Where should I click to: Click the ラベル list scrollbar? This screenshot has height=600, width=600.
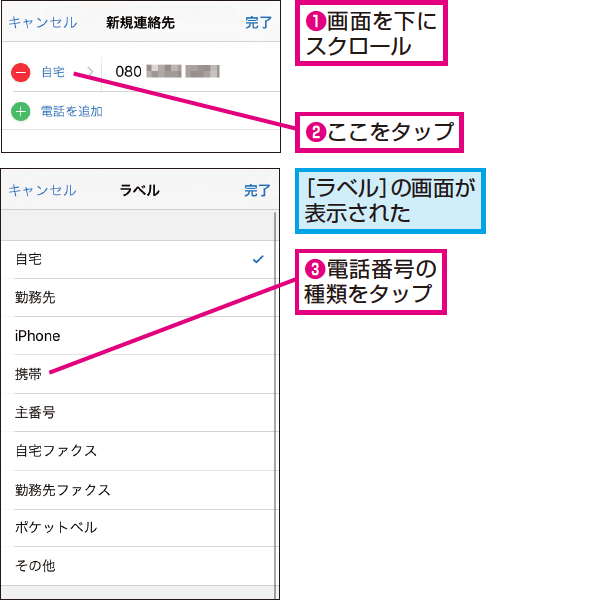[x=275, y=404]
